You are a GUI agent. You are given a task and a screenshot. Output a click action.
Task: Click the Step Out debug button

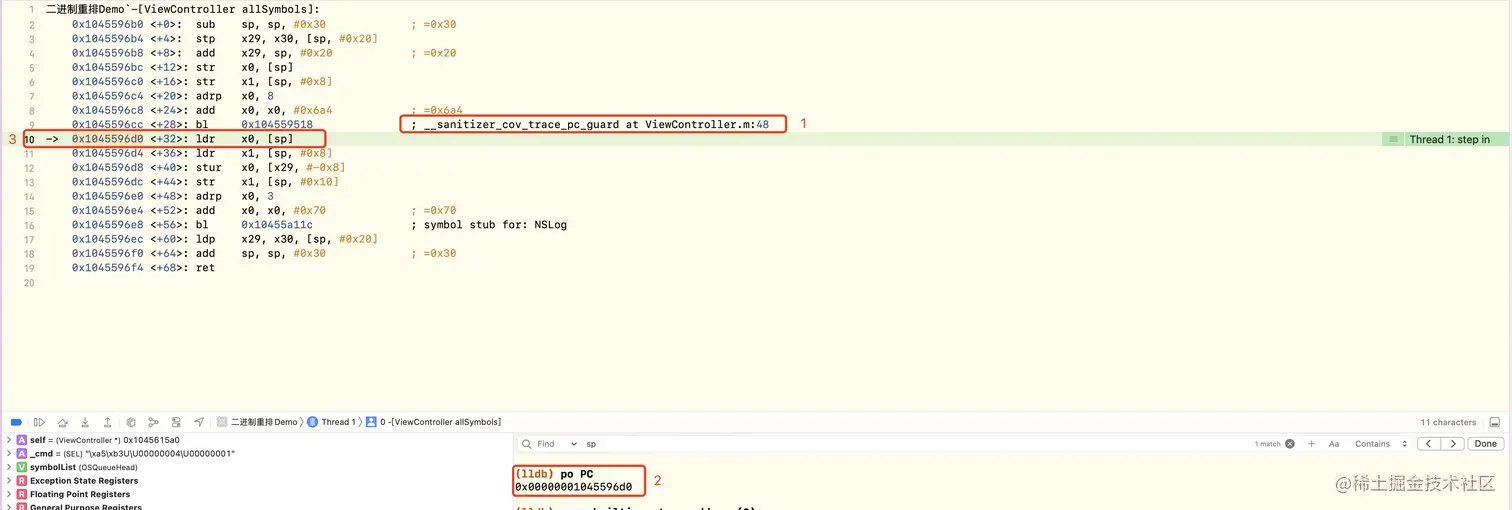pos(107,422)
